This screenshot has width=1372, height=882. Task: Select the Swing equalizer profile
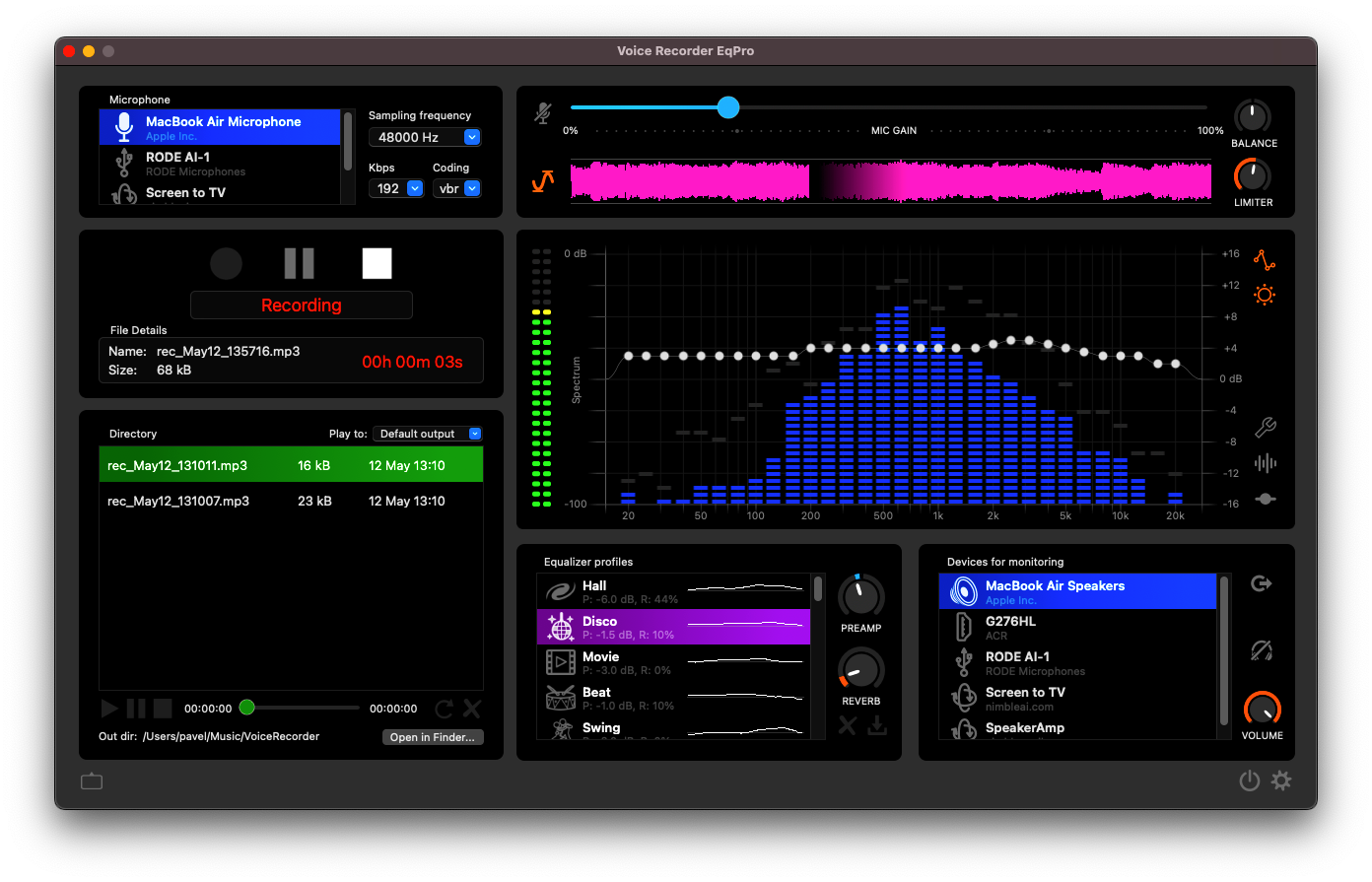tap(673, 727)
